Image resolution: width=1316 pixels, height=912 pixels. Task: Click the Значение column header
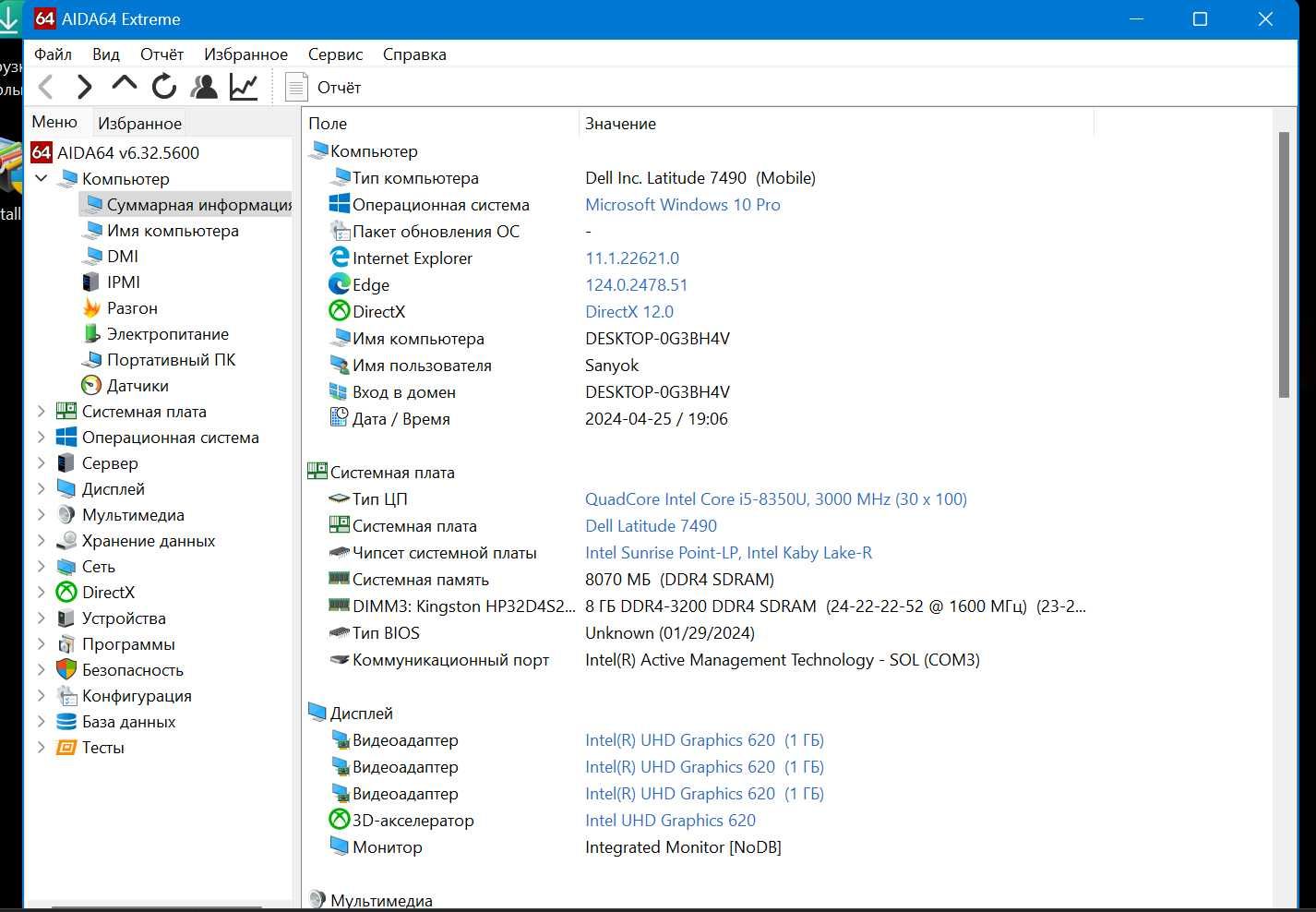tap(620, 123)
